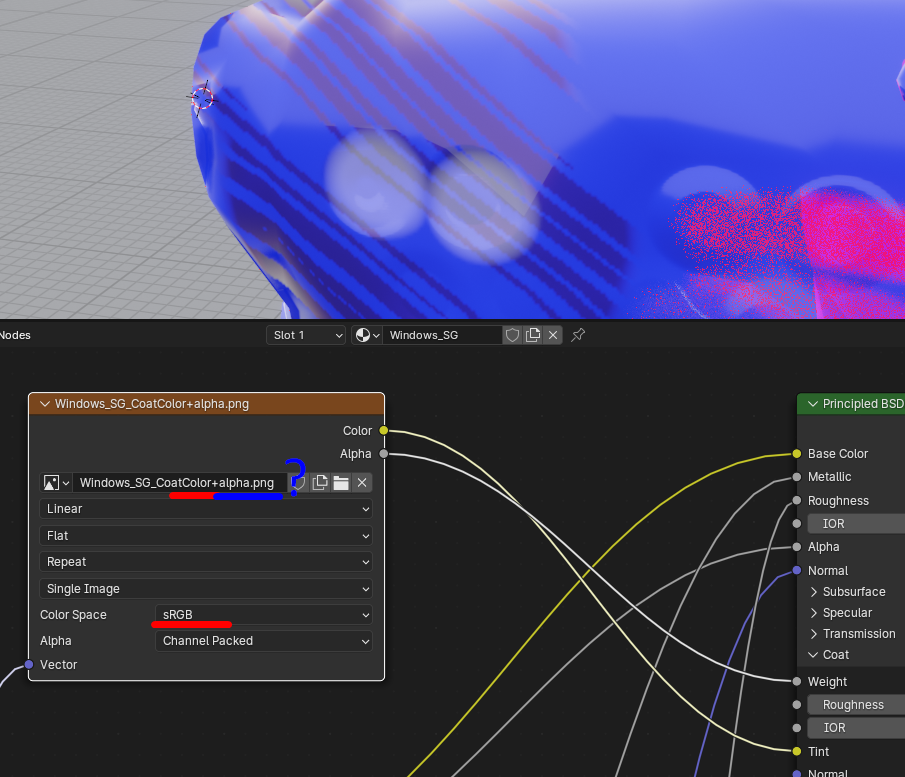The width and height of the screenshot is (905, 777).
Task: Expand the Specular panel
Action: point(814,612)
